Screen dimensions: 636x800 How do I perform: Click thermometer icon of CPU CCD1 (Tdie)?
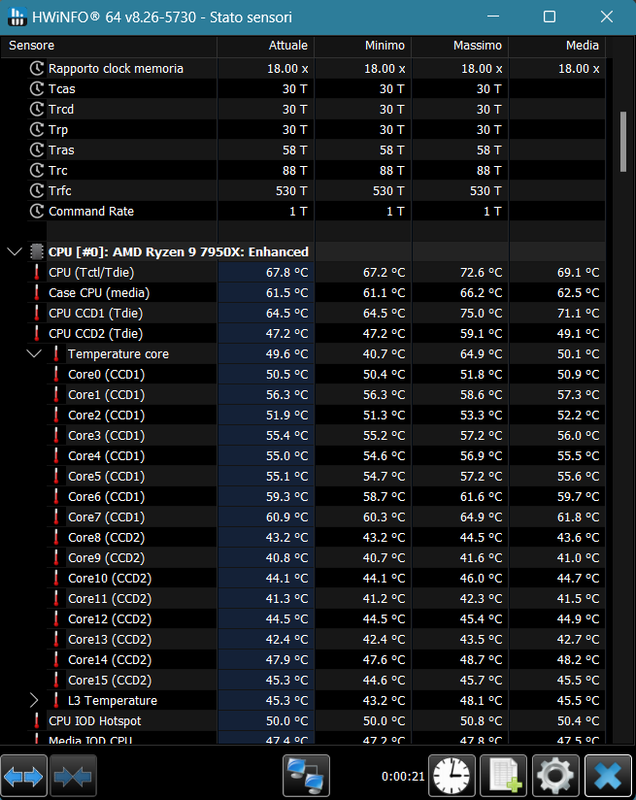pos(37,313)
